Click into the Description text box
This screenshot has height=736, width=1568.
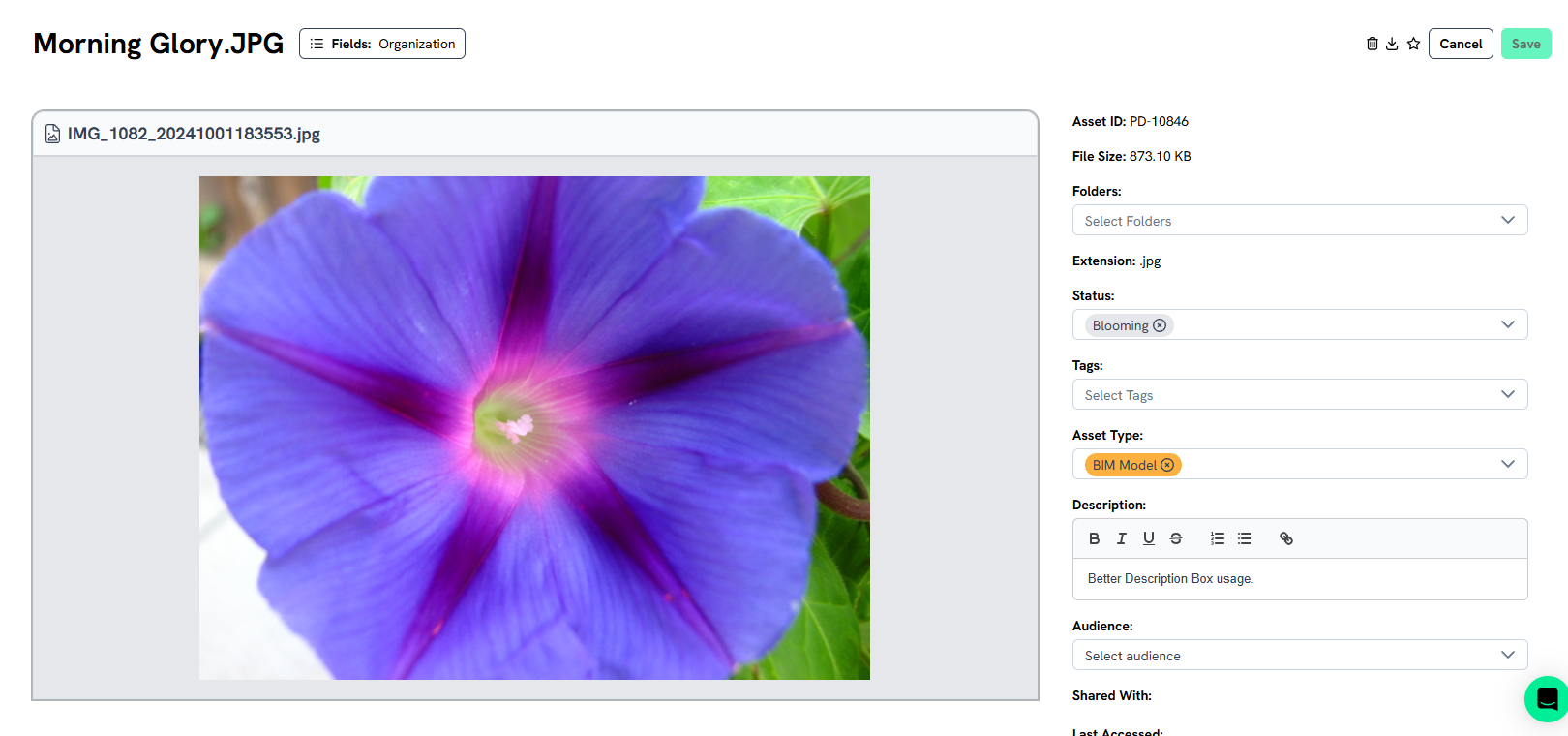click(1300, 579)
